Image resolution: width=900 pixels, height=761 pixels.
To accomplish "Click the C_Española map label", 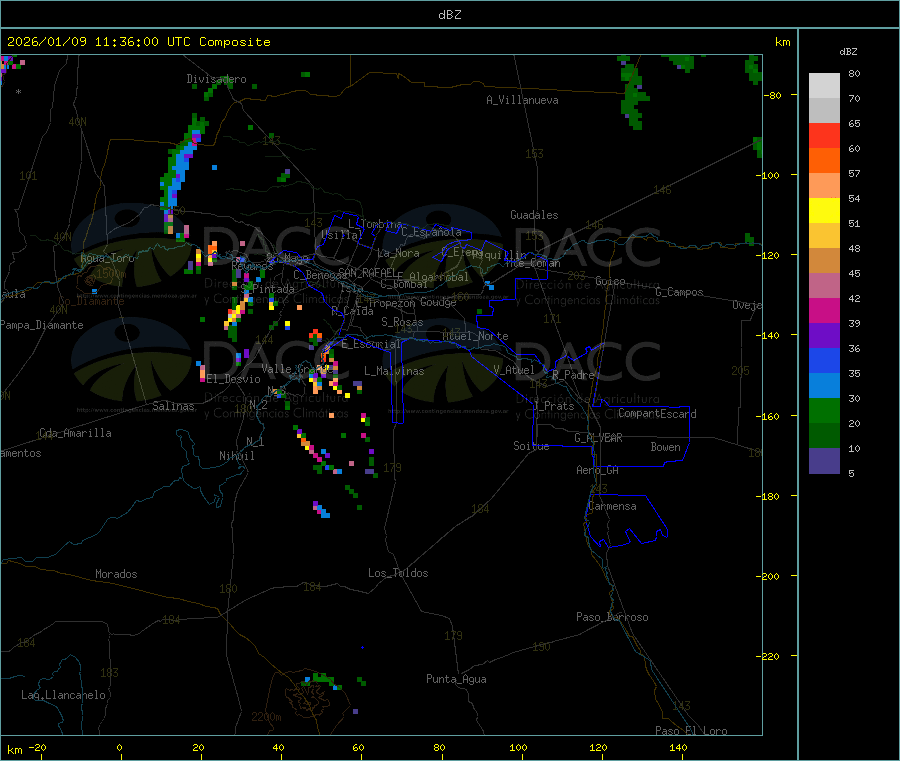I will [x=431, y=232].
